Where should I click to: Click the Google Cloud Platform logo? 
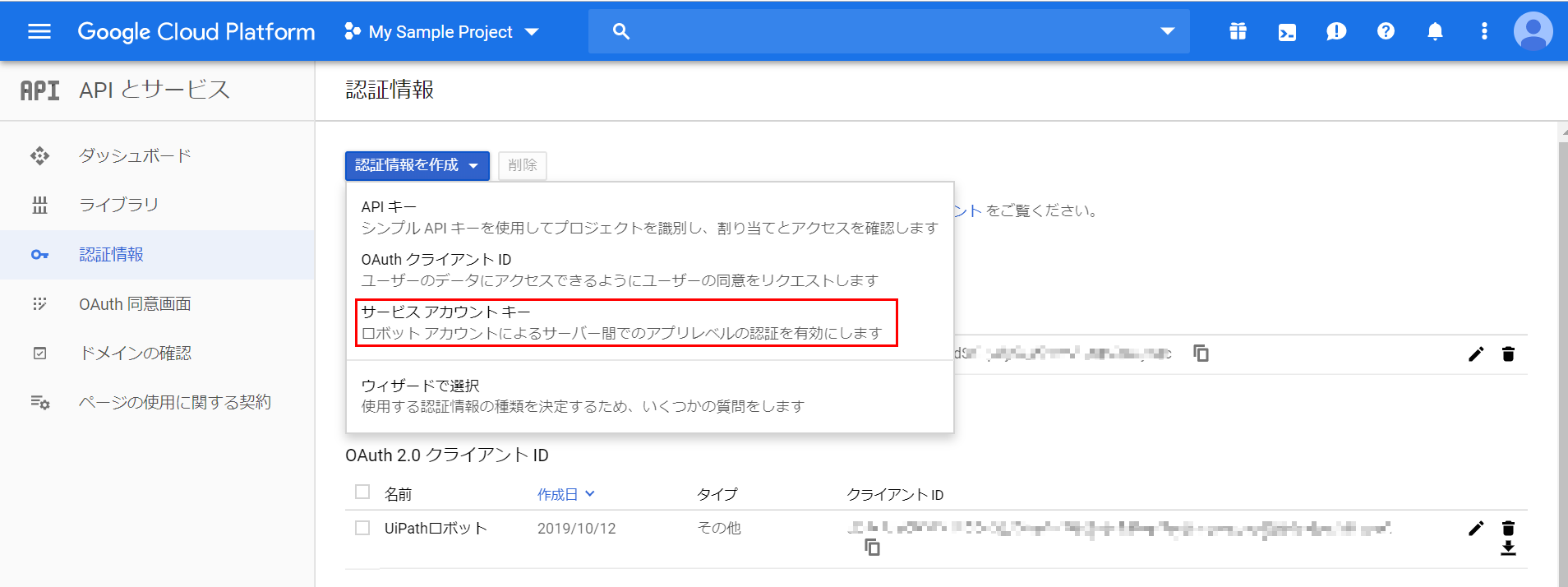click(x=196, y=31)
